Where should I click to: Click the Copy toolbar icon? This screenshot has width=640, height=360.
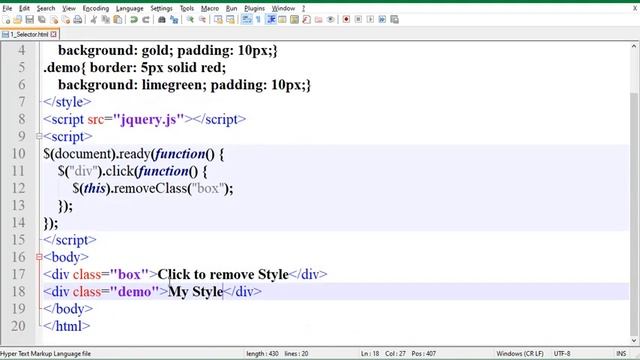[x=106, y=20]
